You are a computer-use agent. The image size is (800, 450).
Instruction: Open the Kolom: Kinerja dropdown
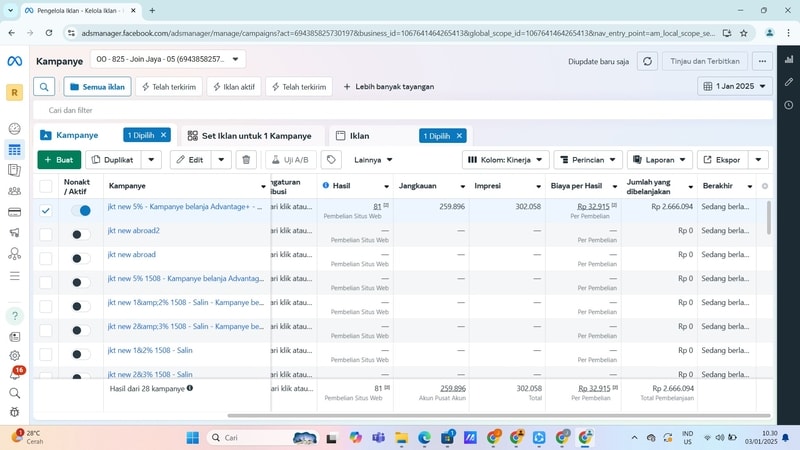(506, 160)
